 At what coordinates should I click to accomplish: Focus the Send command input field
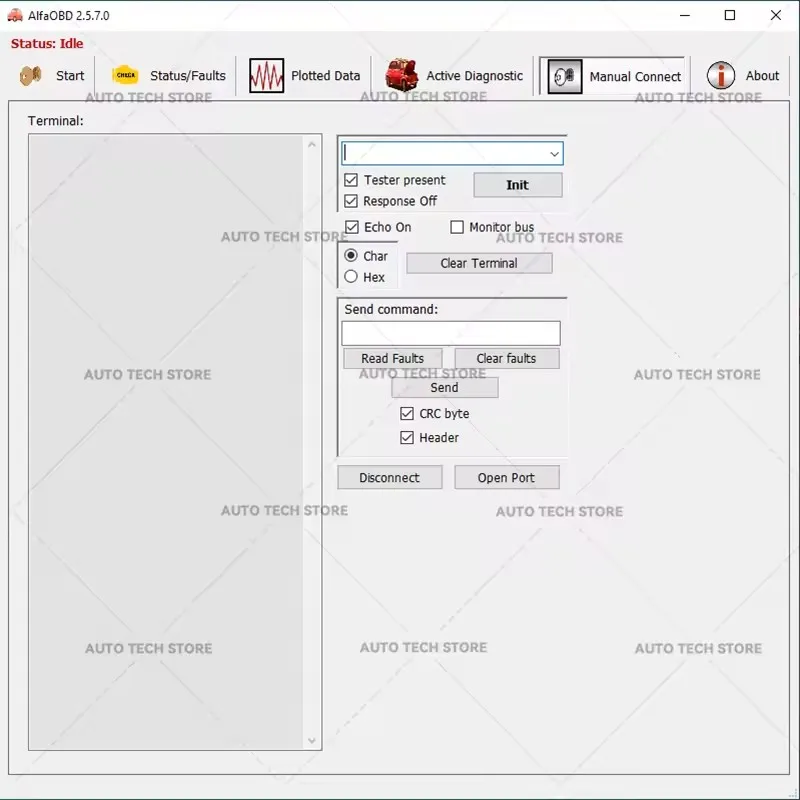[451, 333]
